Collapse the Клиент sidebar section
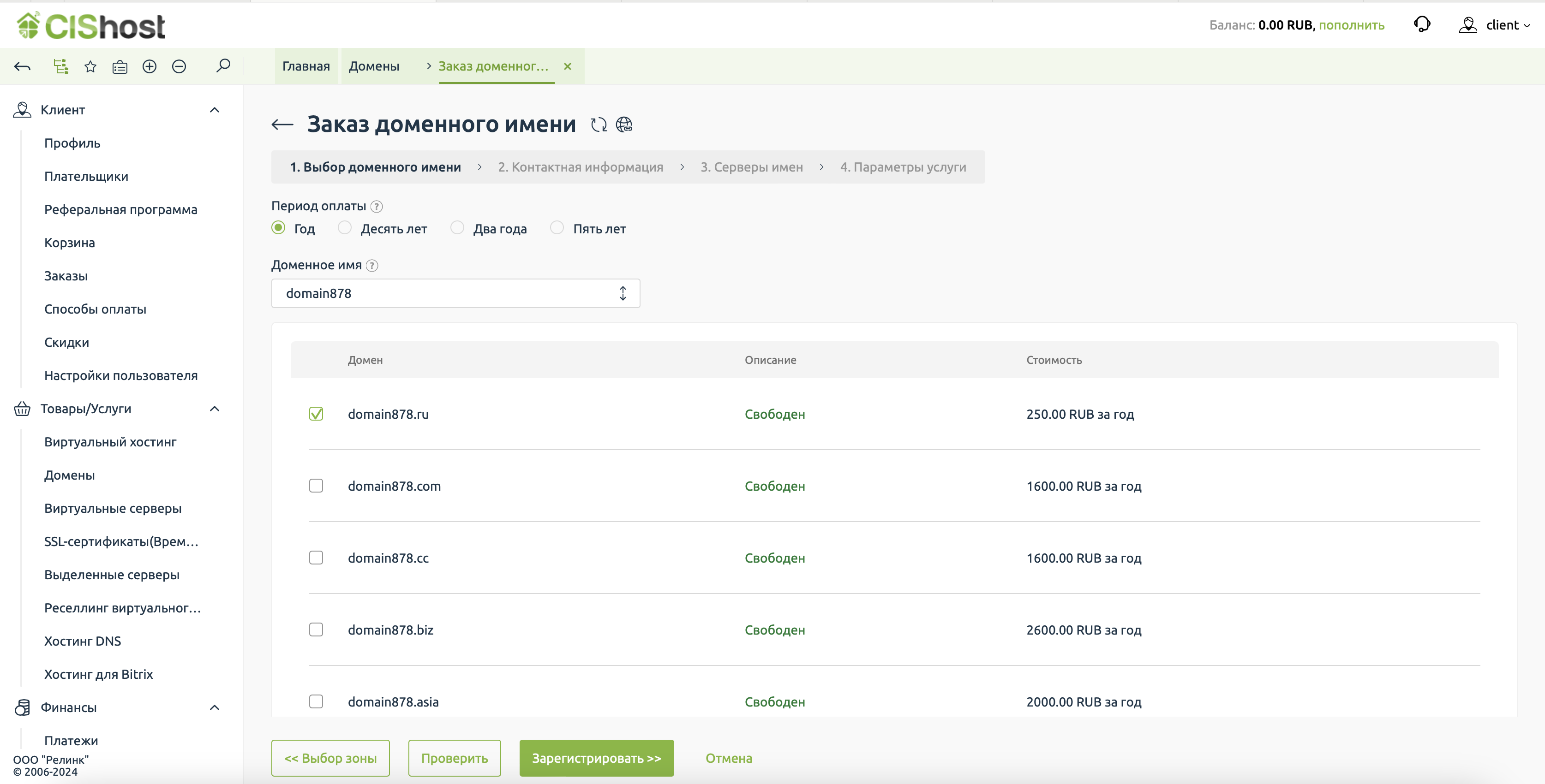Viewport: 1545px width, 784px height. [214, 110]
